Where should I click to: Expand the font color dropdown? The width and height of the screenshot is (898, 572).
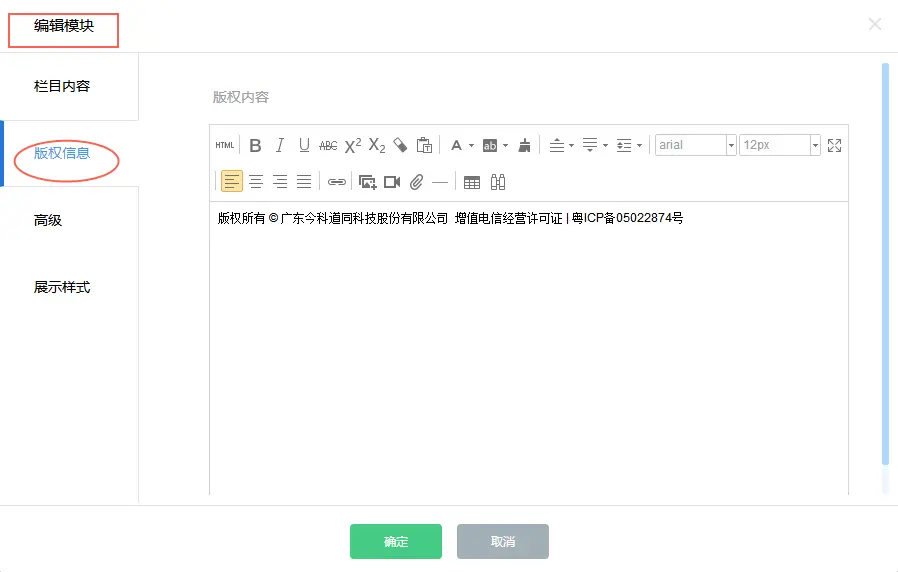[471, 146]
